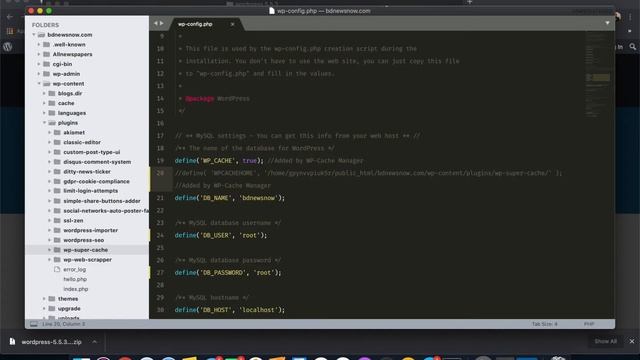This screenshot has height=360, width=640.
Task: Close the wp-config.php tab
Action: (232, 24)
